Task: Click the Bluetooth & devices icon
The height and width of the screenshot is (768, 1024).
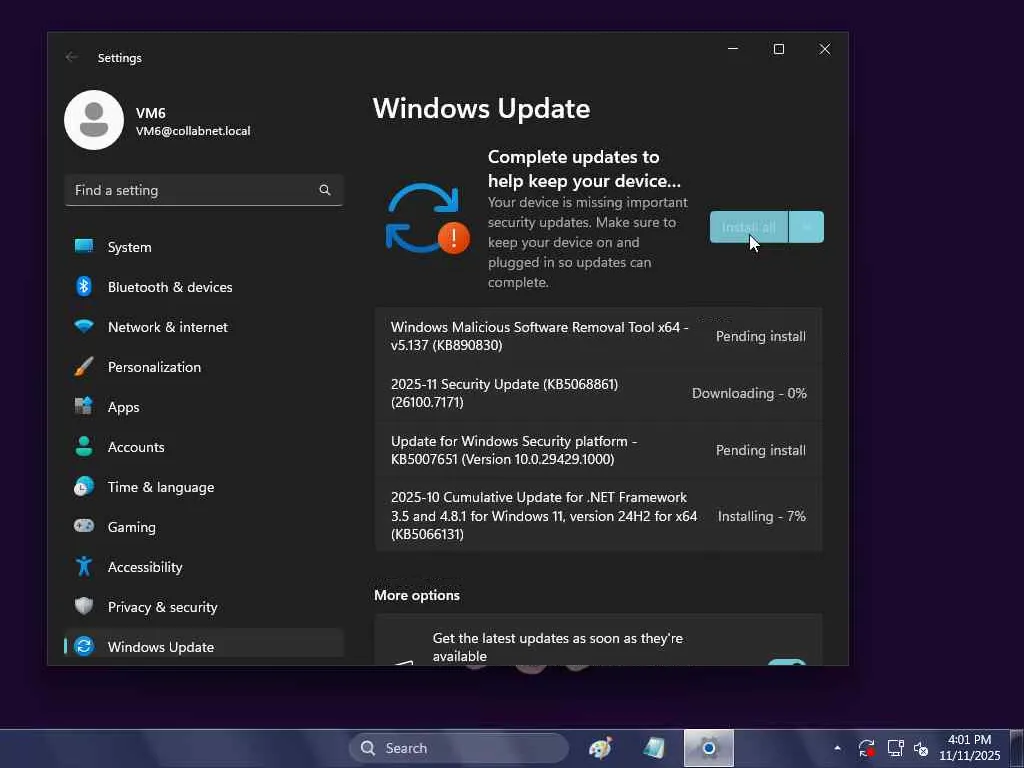Action: [84, 286]
